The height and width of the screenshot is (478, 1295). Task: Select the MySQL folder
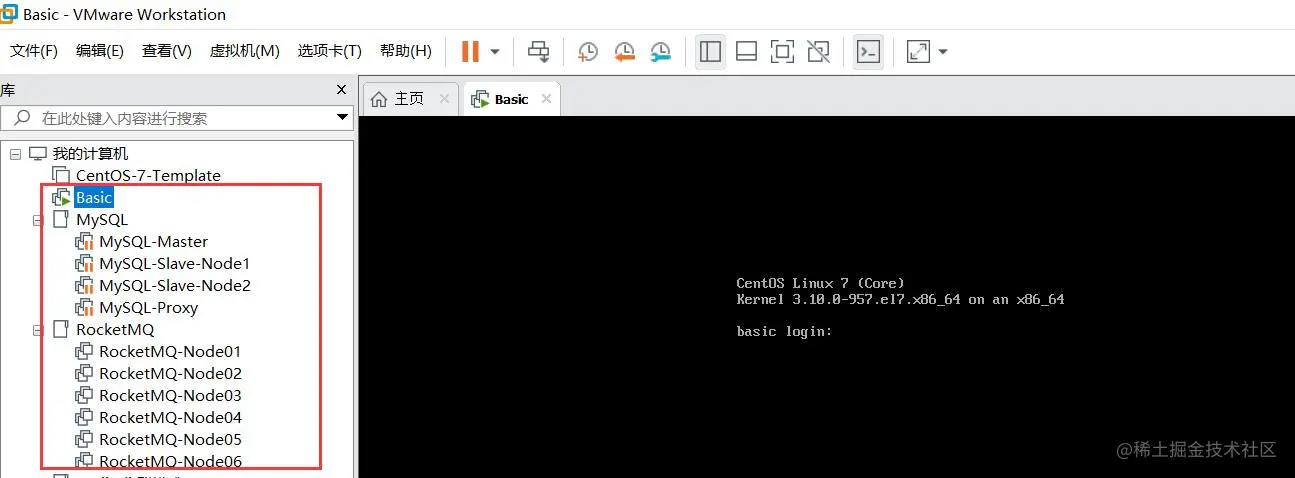(102, 220)
